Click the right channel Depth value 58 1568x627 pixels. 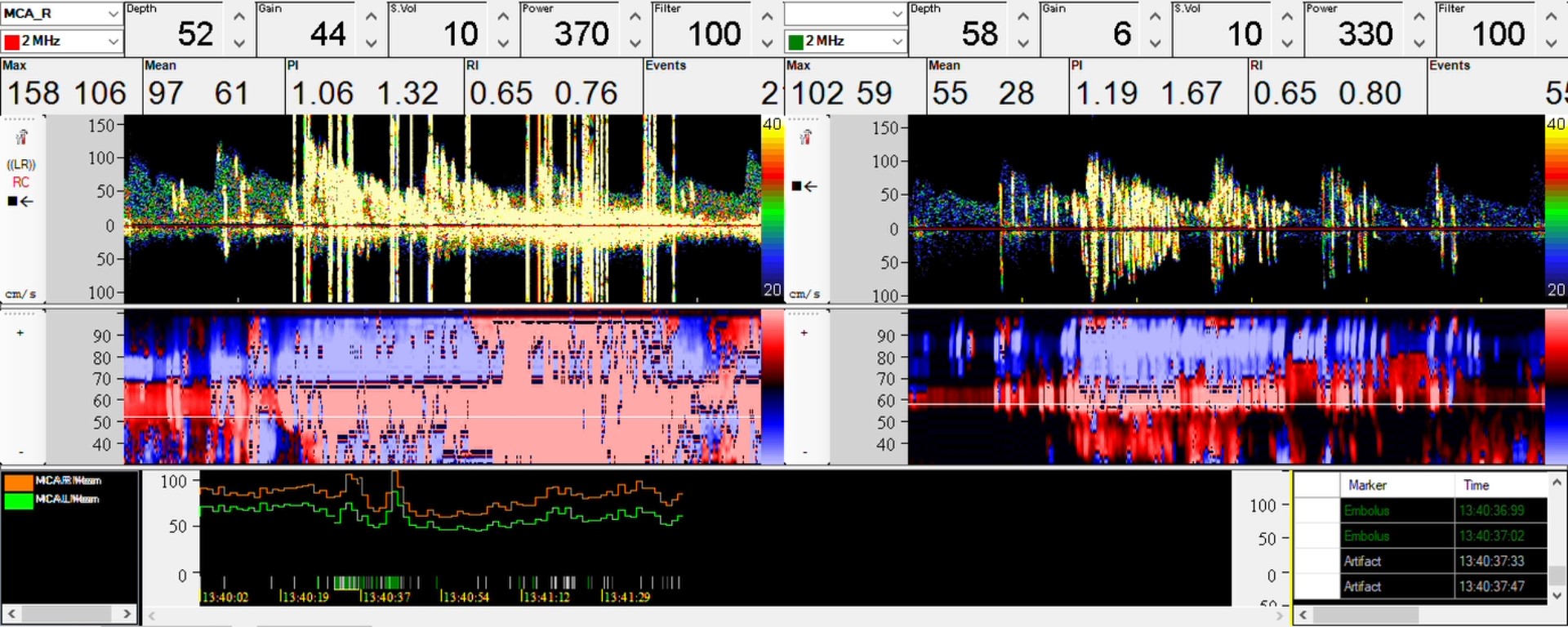[x=980, y=34]
